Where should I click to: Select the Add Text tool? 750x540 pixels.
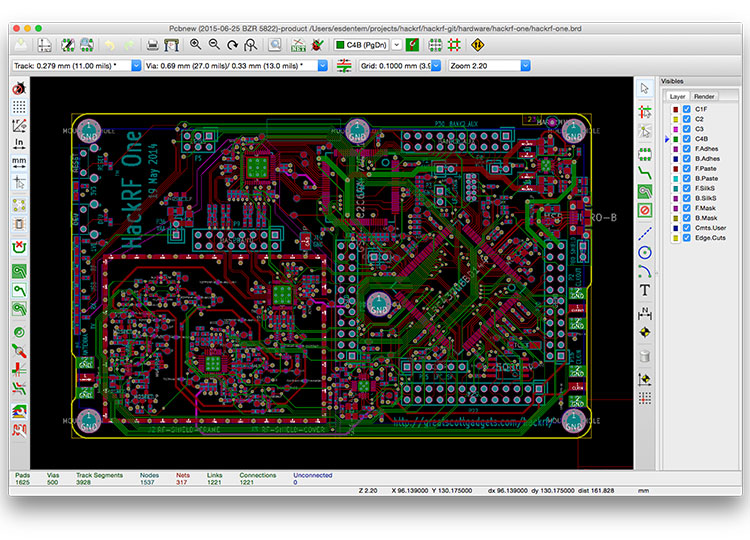(645, 290)
